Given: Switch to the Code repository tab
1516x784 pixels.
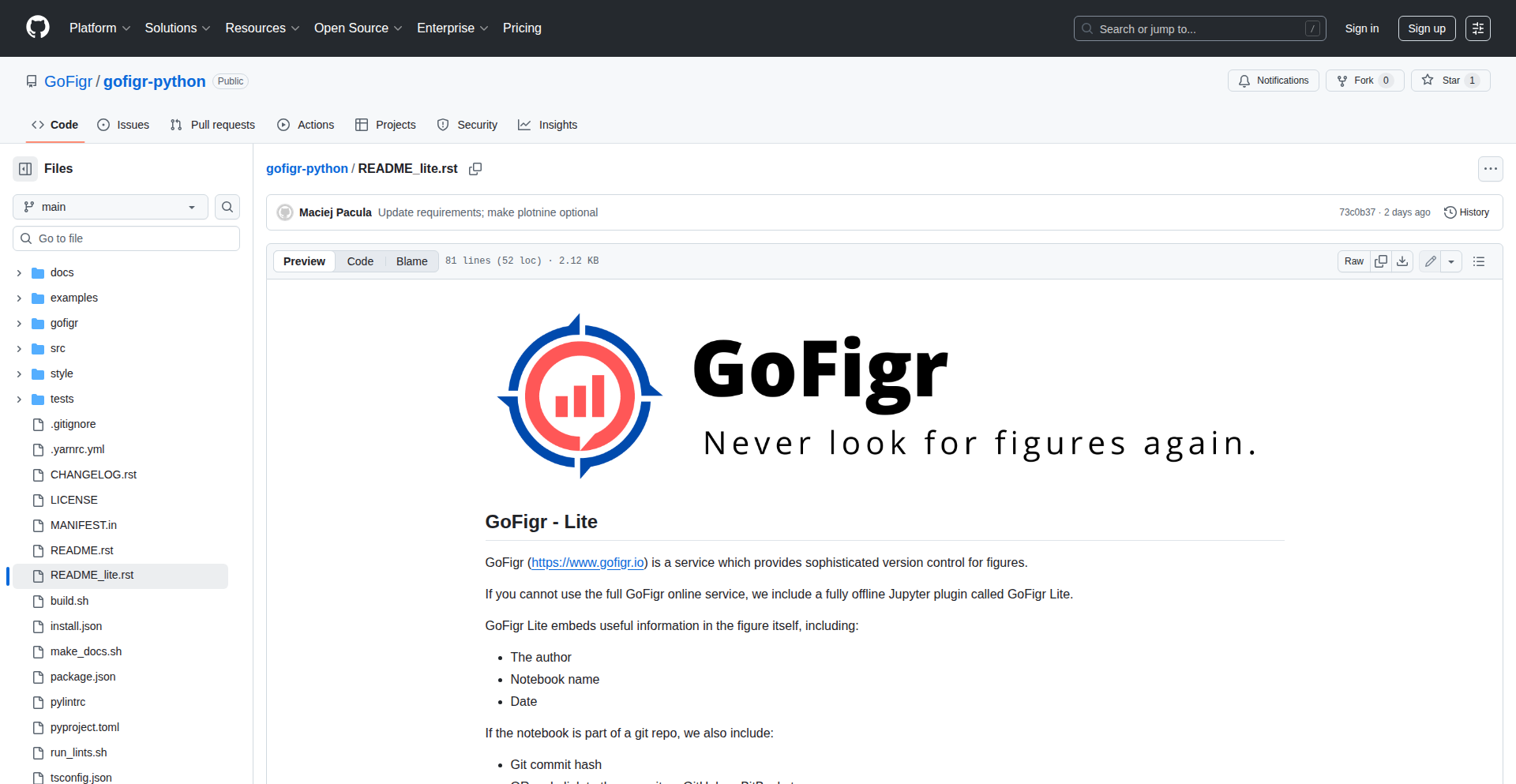Looking at the screenshot, I should 55,125.
